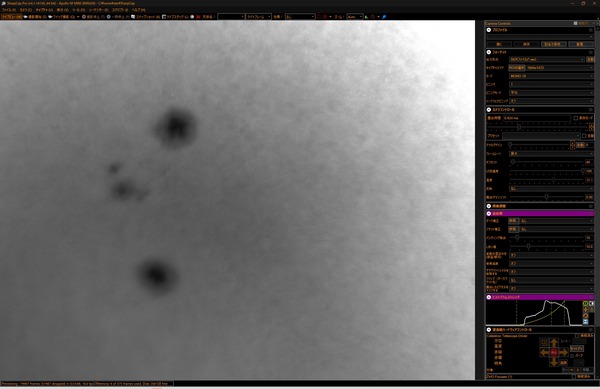Open the Scripting menu
Image resolution: width=600 pixels, height=389 pixels.
point(120,10)
